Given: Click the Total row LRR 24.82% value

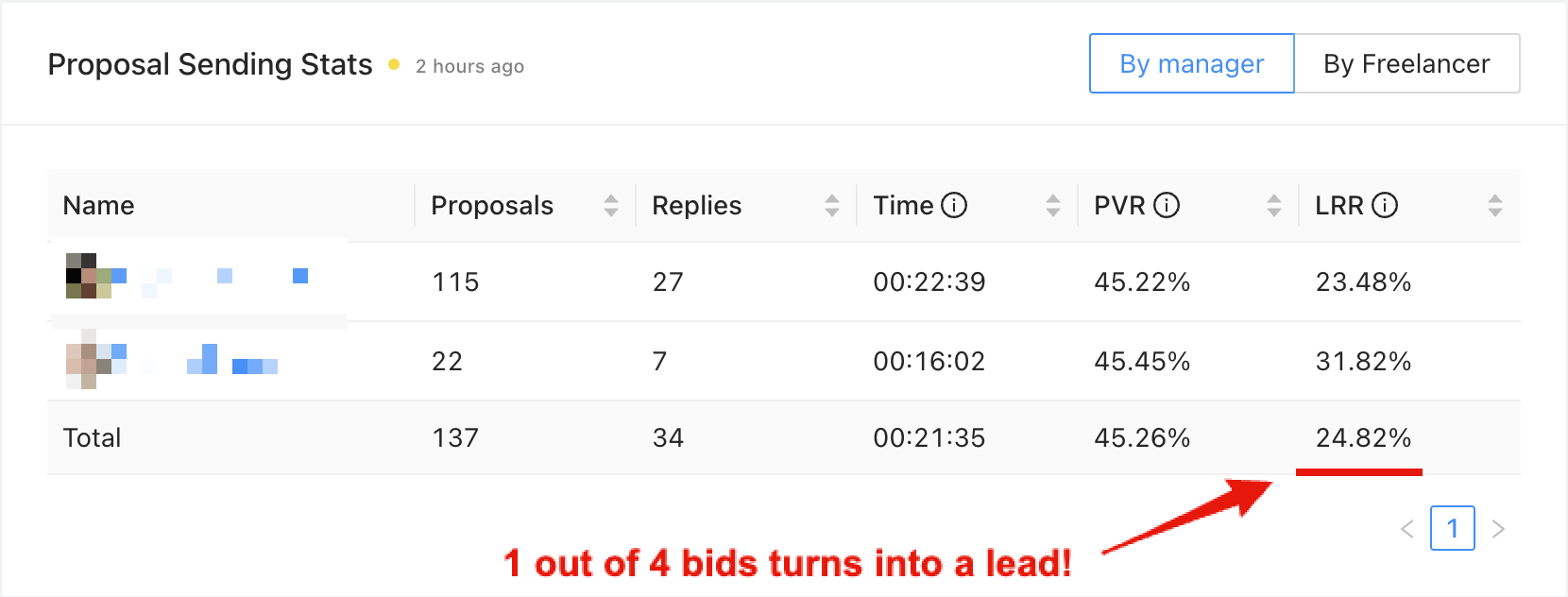Looking at the screenshot, I should coord(1363,437).
